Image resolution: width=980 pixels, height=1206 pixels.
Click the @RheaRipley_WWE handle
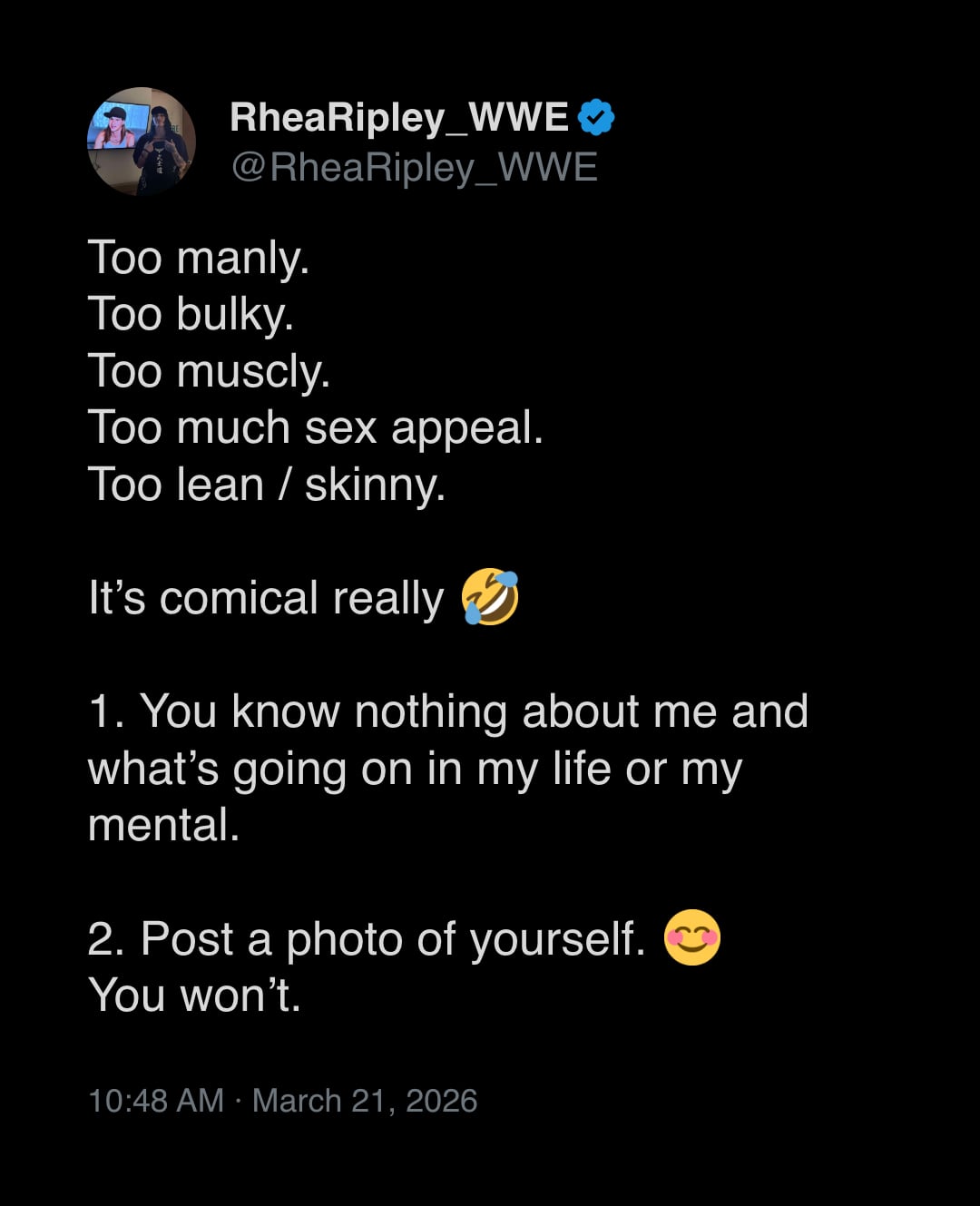(415, 167)
